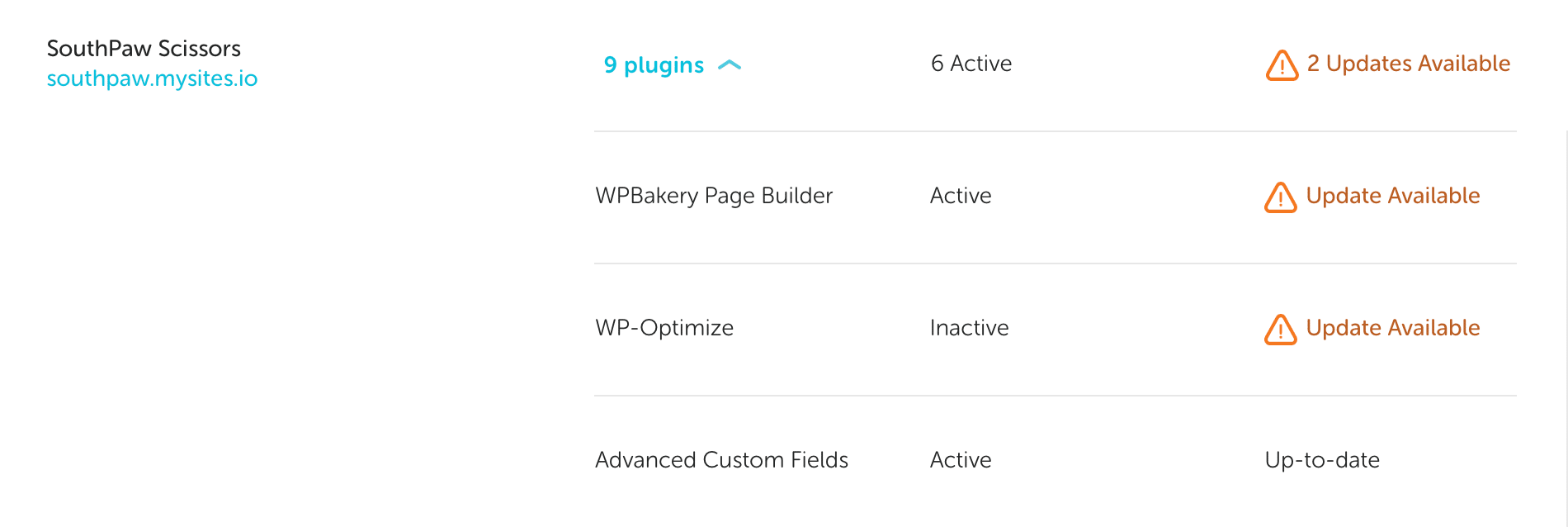
Task: Select the WP-Optimize plugin name
Action: (664, 328)
